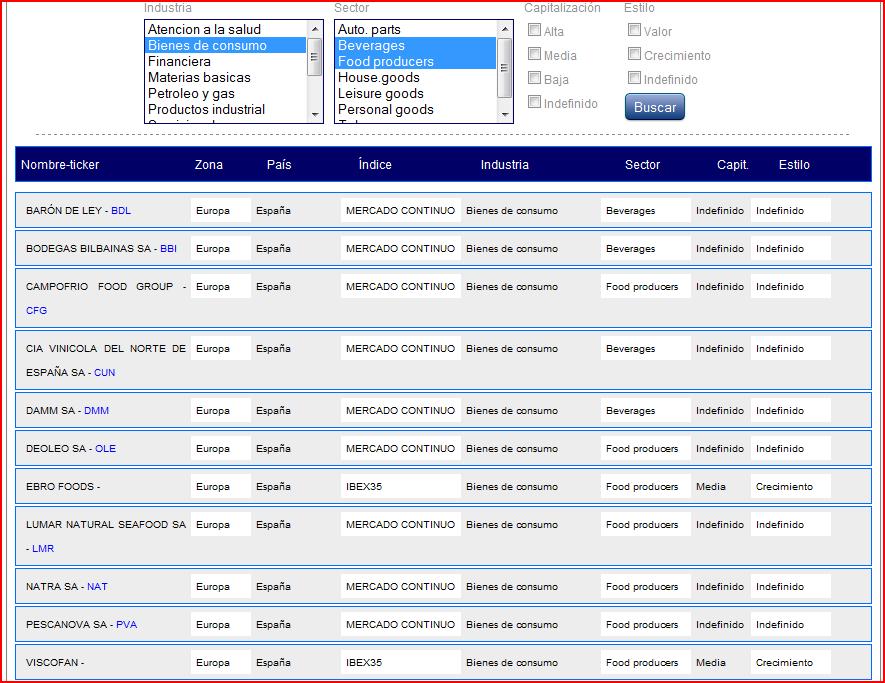Open the CFG ticker for Campofrio
Screen dimensions: 885x683
(x=36, y=311)
